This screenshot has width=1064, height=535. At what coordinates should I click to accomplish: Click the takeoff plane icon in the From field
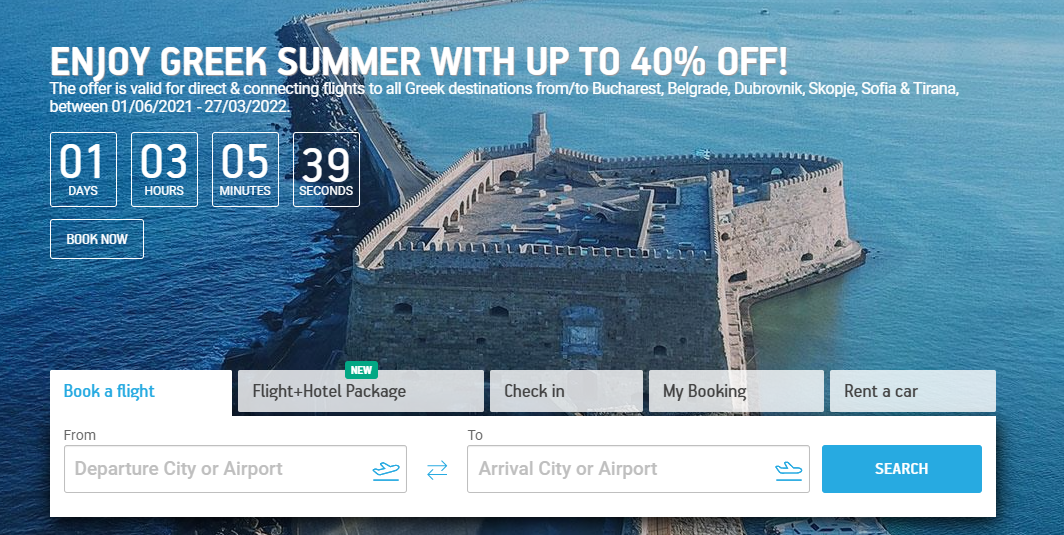(x=386, y=470)
